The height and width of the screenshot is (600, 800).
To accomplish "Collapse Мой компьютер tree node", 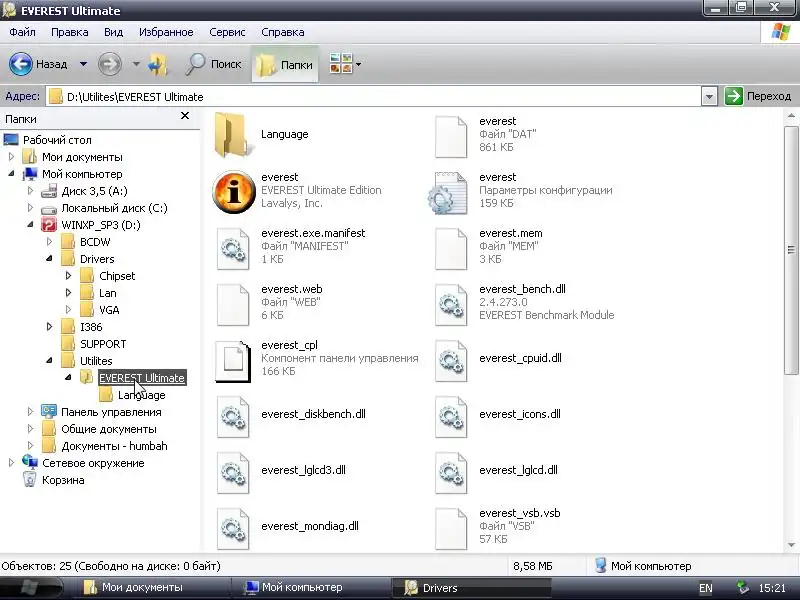I will point(11,173).
